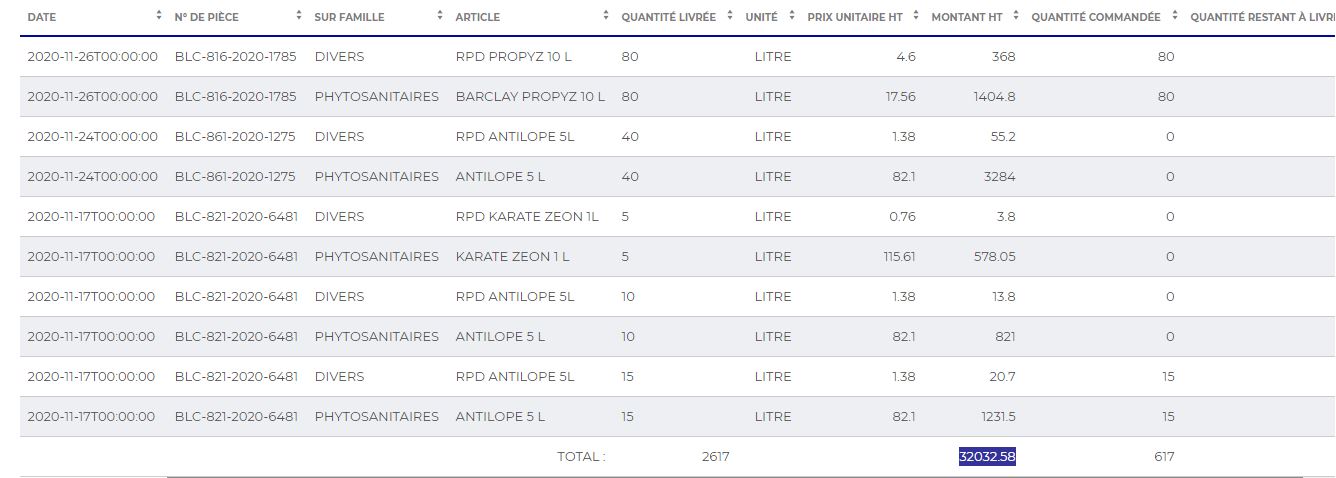Select the highlighted total amount 32032.58
1336x478 pixels.
pyautogui.click(x=987, y=457)
